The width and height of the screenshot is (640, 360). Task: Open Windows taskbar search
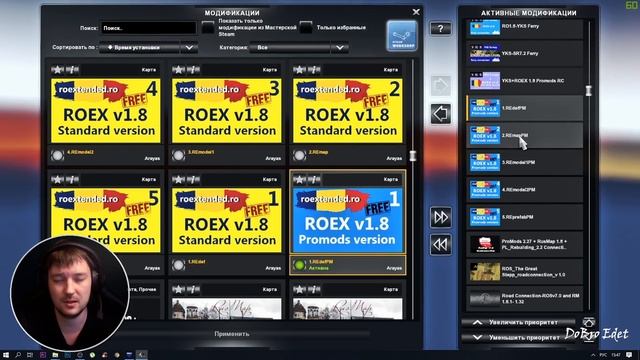click(18, 355)
